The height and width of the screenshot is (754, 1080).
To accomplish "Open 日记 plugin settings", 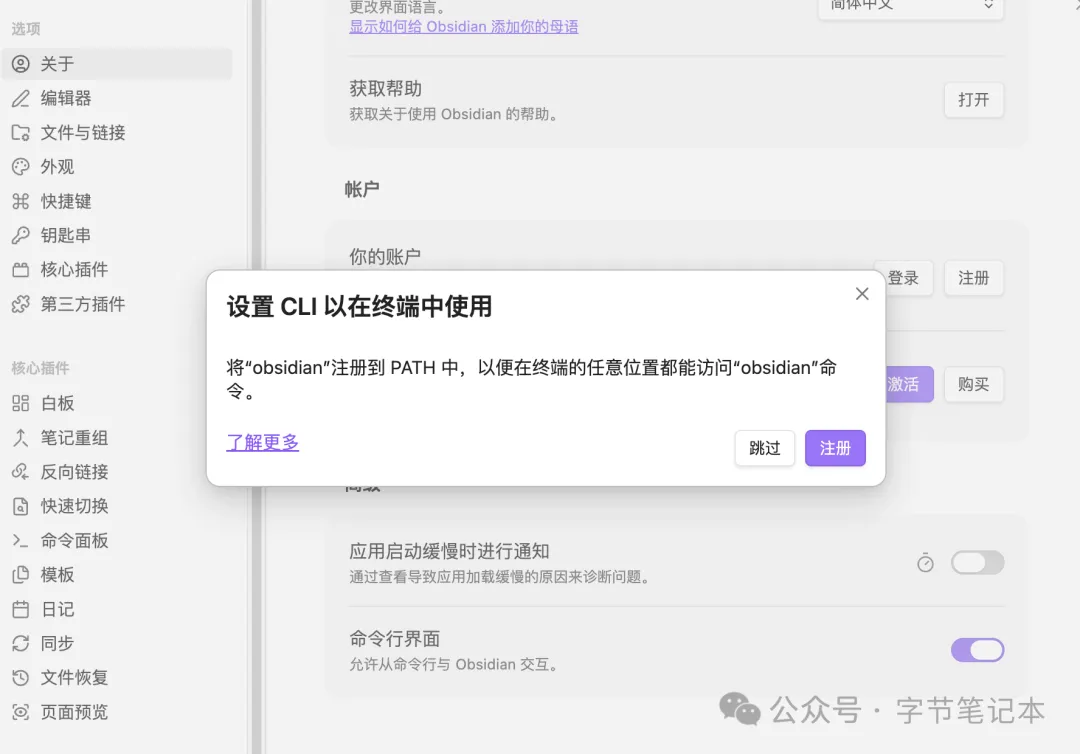I will (117, 609).
